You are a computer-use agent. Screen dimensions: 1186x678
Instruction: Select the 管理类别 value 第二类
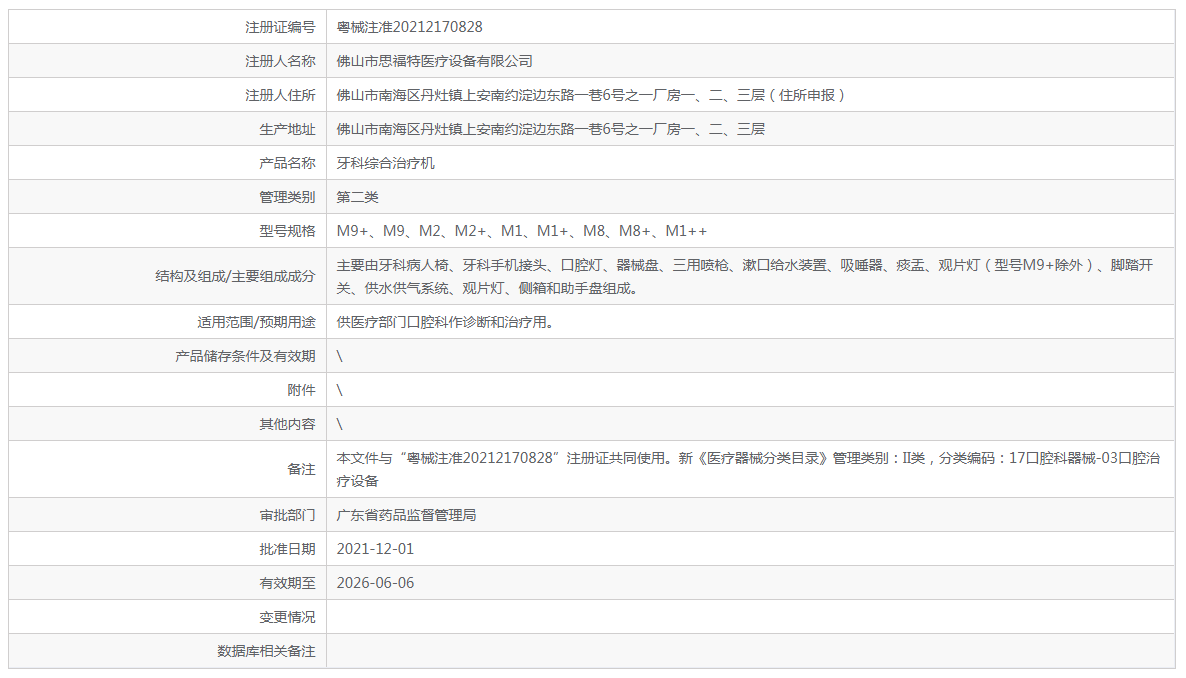pyautogui.click(x=358, y=196)
